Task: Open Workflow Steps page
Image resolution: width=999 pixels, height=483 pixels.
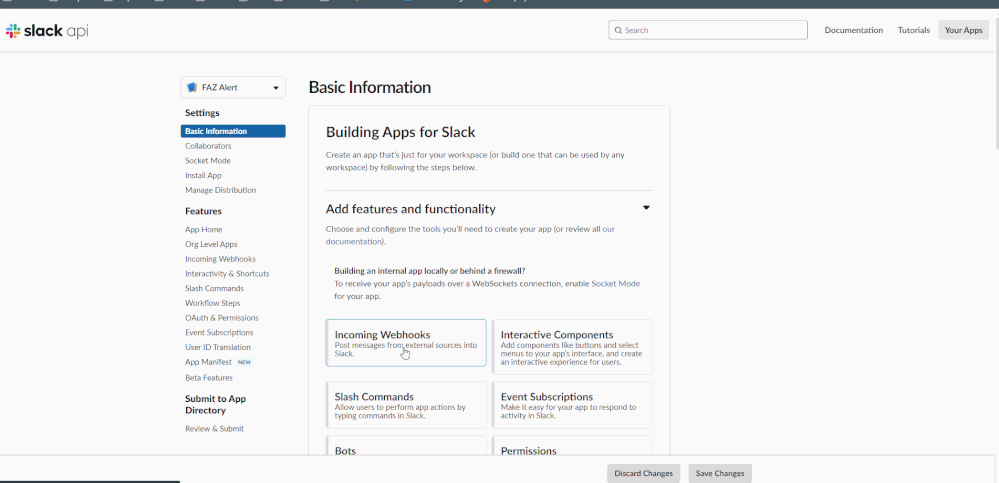Action: click(213, 303)
